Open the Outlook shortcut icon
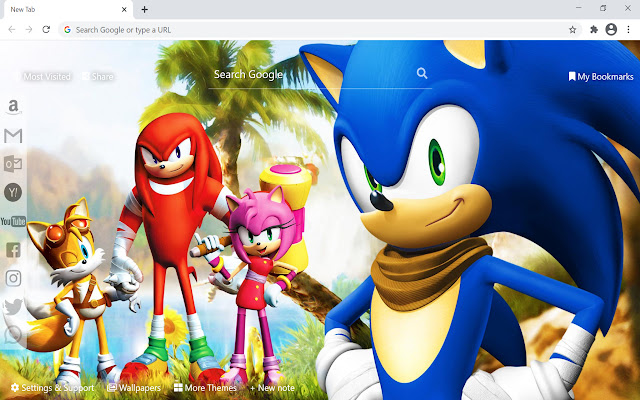Viewport: 640px width, 400px height. tap(13, 164)
